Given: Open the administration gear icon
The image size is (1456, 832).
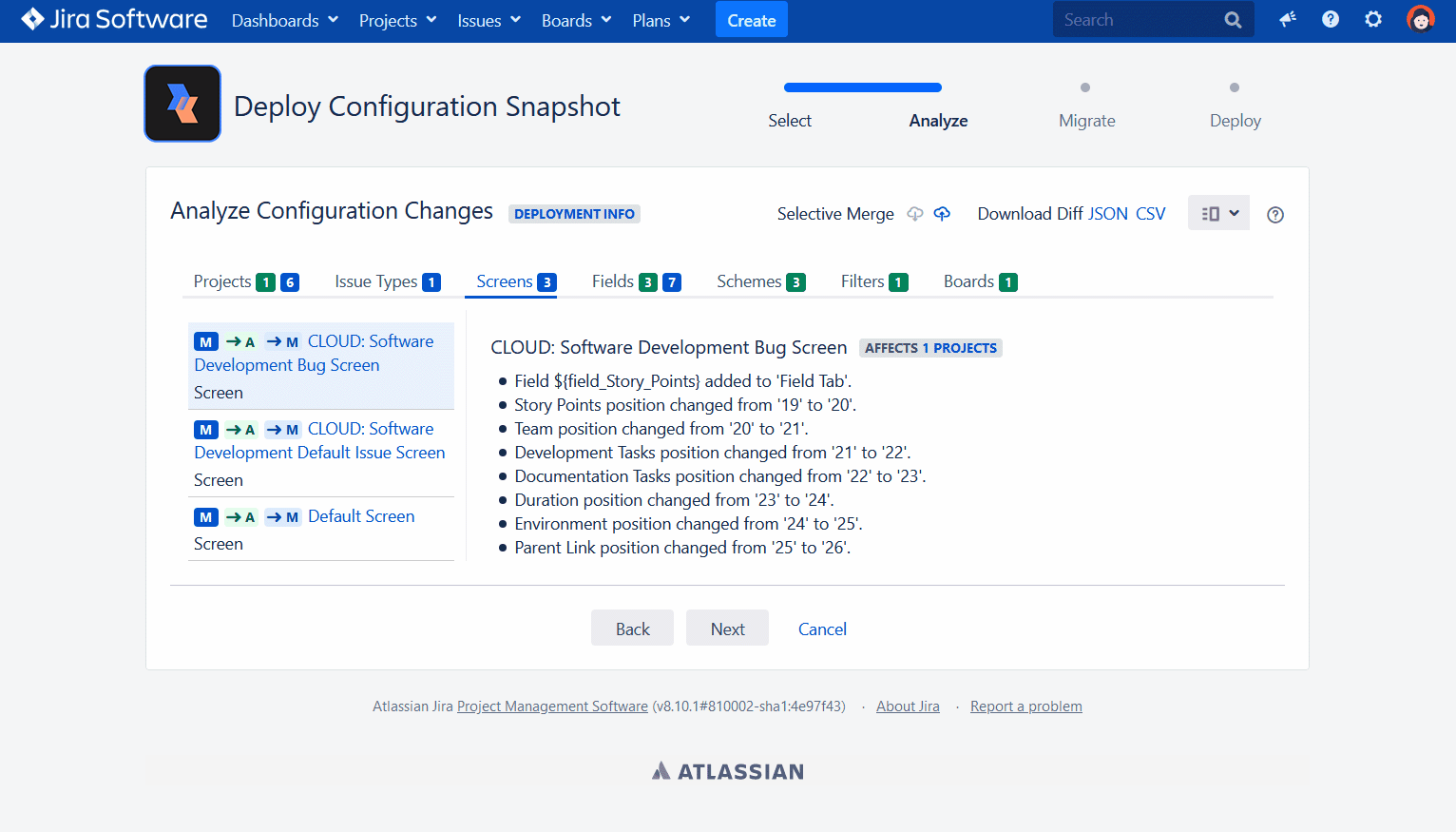Looking at the screenshot, I should [1373, 20].
